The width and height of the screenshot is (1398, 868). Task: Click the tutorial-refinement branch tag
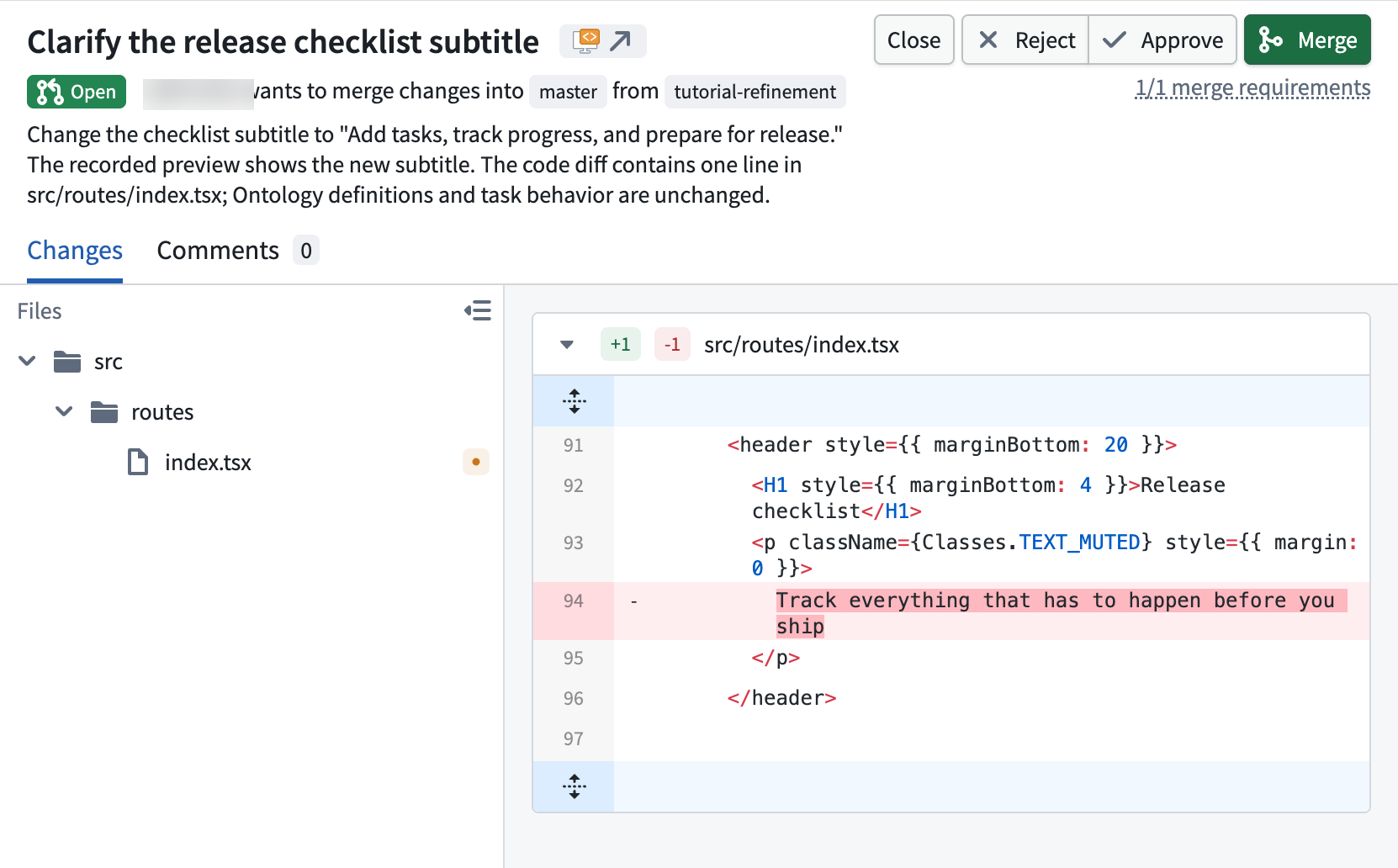pos(755,92)
